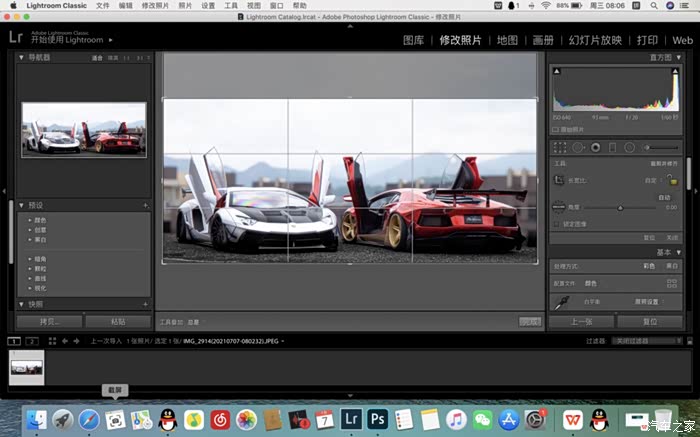Click the aspect ratio lock icon
The image size is (700, 437).
point(673,180)
